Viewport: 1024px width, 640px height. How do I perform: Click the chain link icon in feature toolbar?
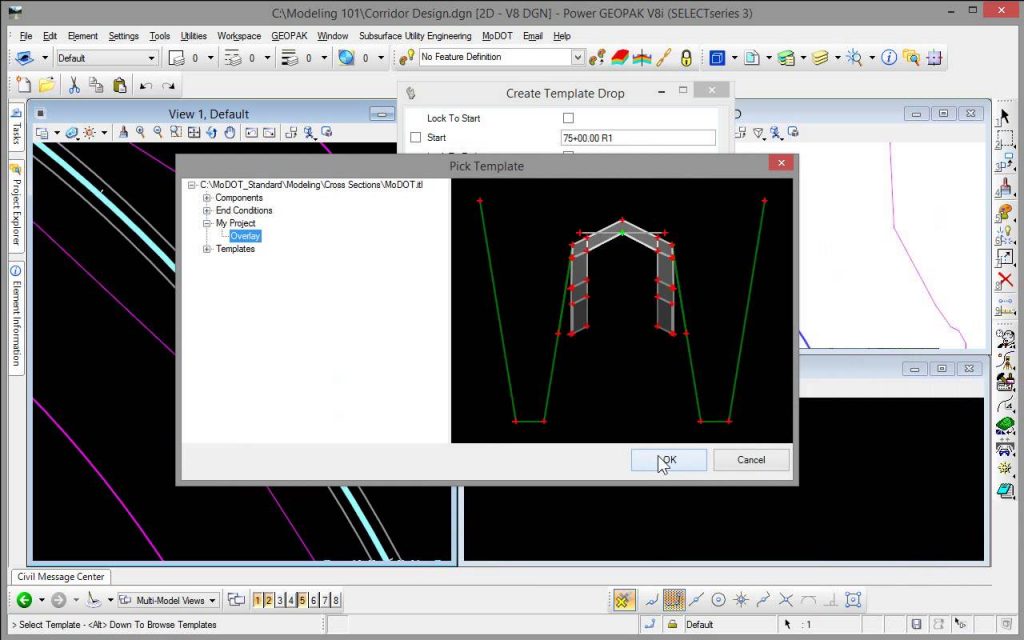[664, 58]
